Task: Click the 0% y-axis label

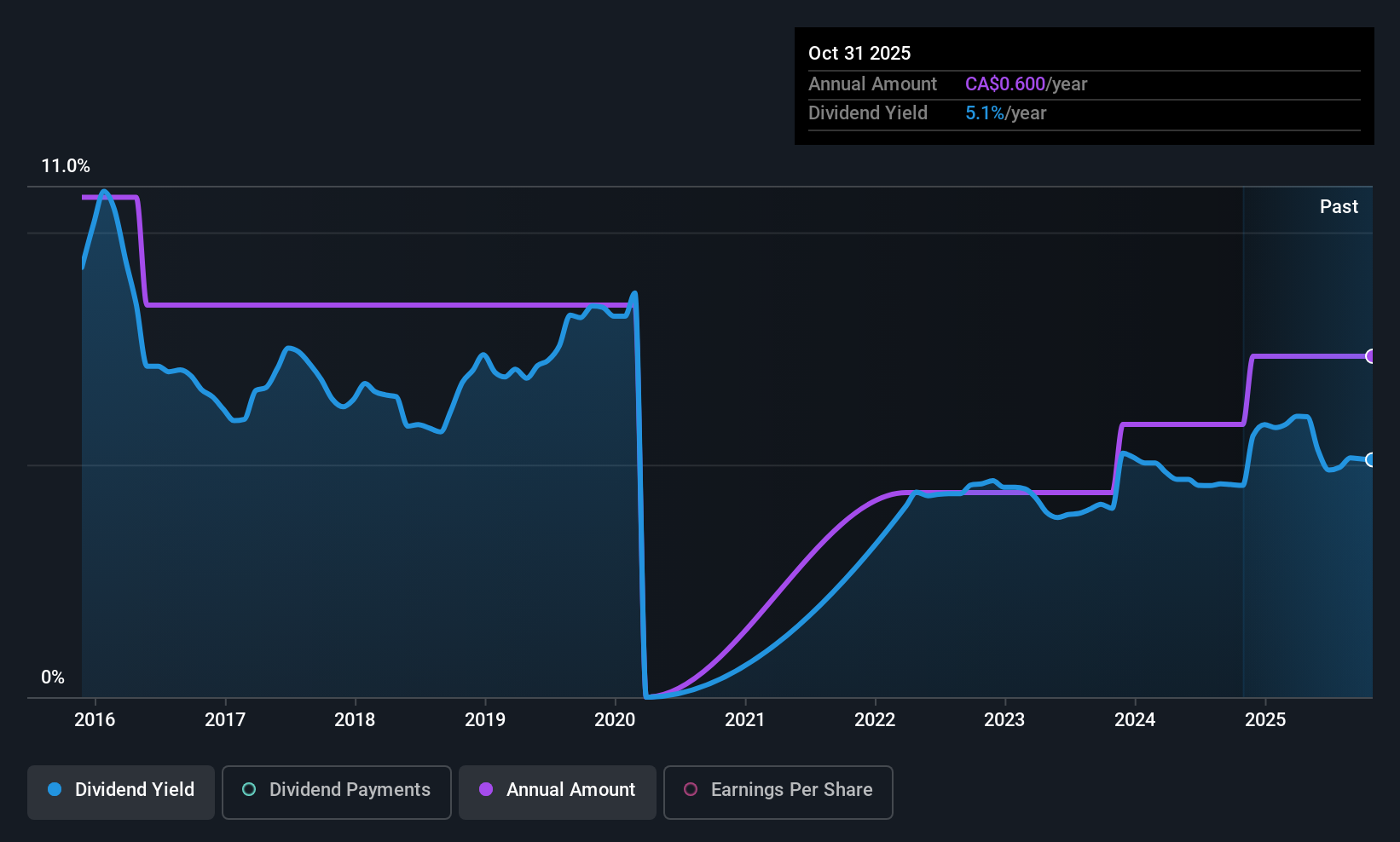Action: click(x=53, y=678)
